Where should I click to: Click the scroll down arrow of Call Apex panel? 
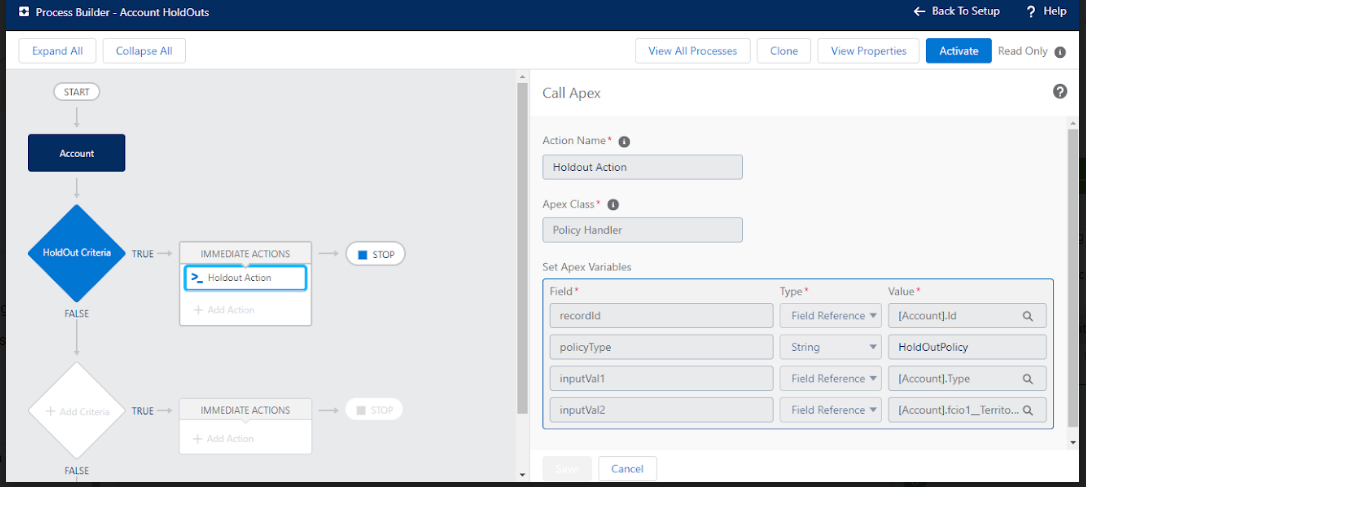point(1073,442)
